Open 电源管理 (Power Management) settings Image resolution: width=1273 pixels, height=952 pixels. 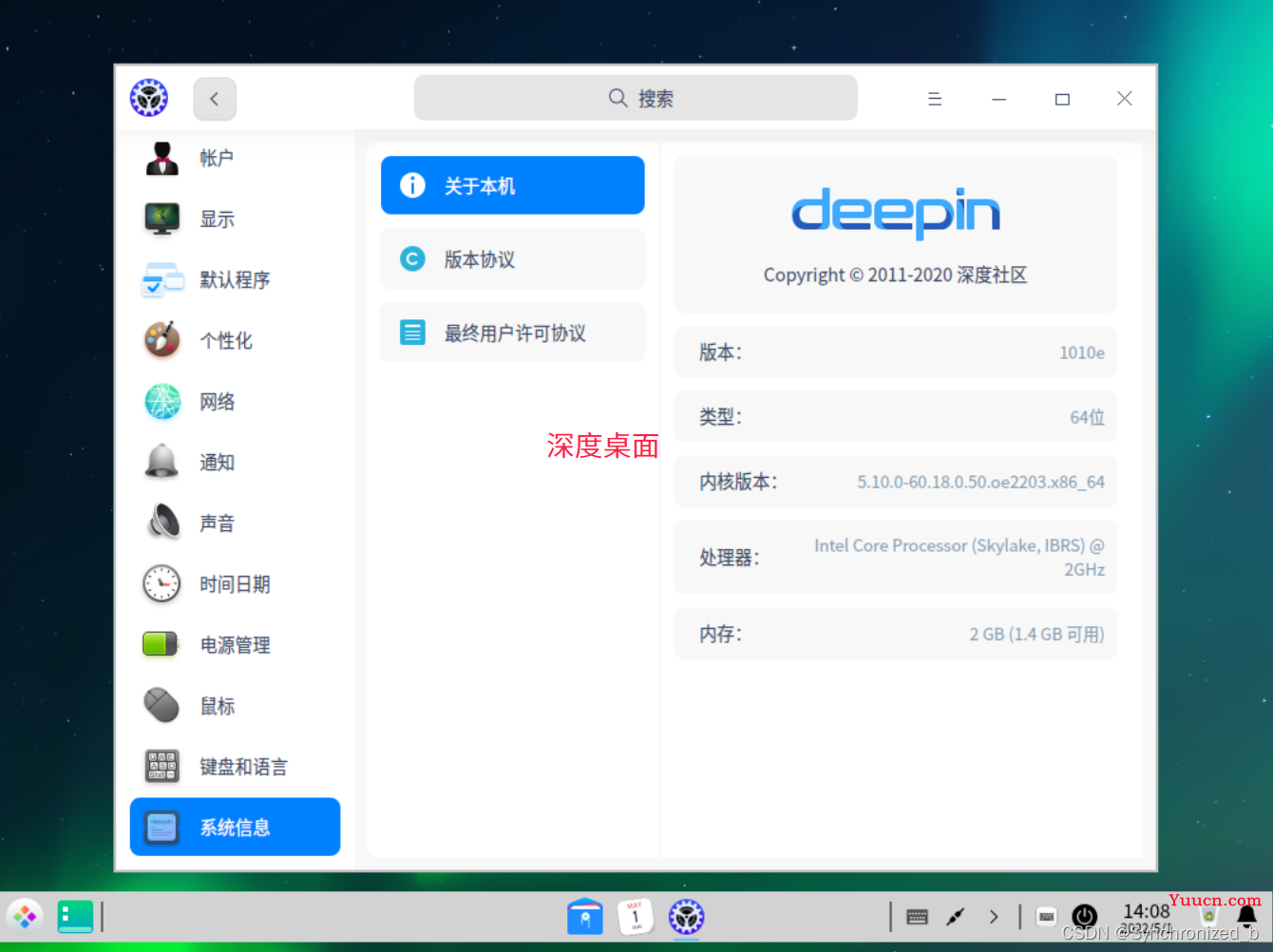234,645
